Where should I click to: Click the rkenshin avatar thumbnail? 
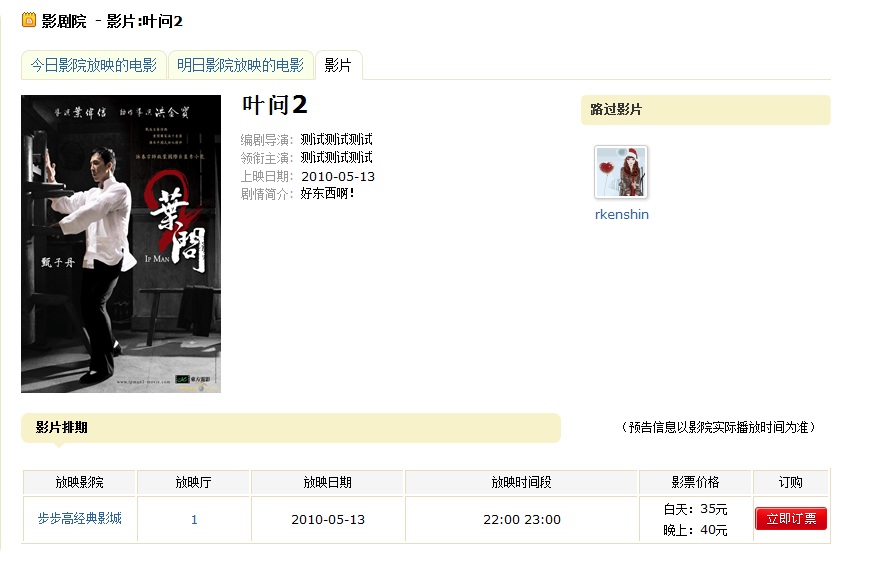621,172
